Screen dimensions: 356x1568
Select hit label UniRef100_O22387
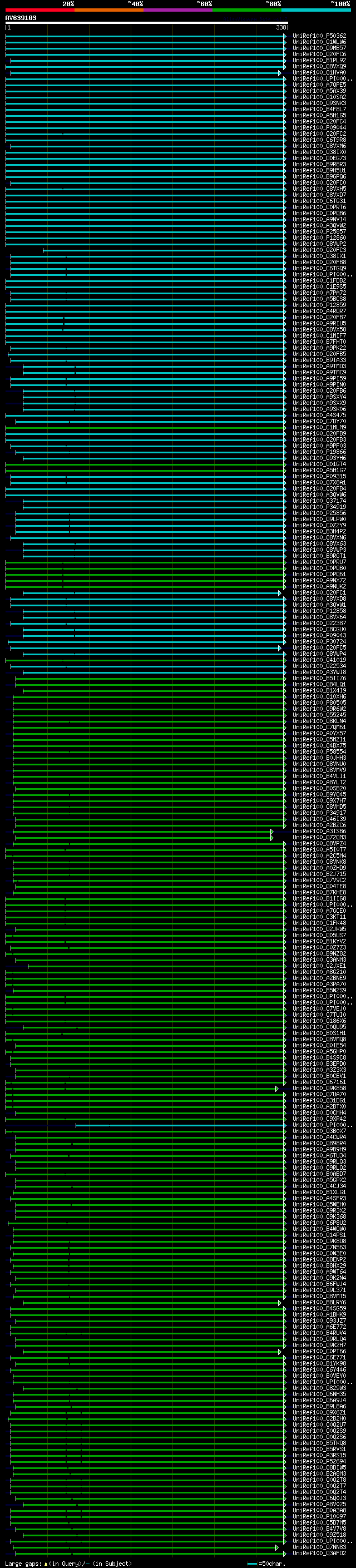coord(319,624)
